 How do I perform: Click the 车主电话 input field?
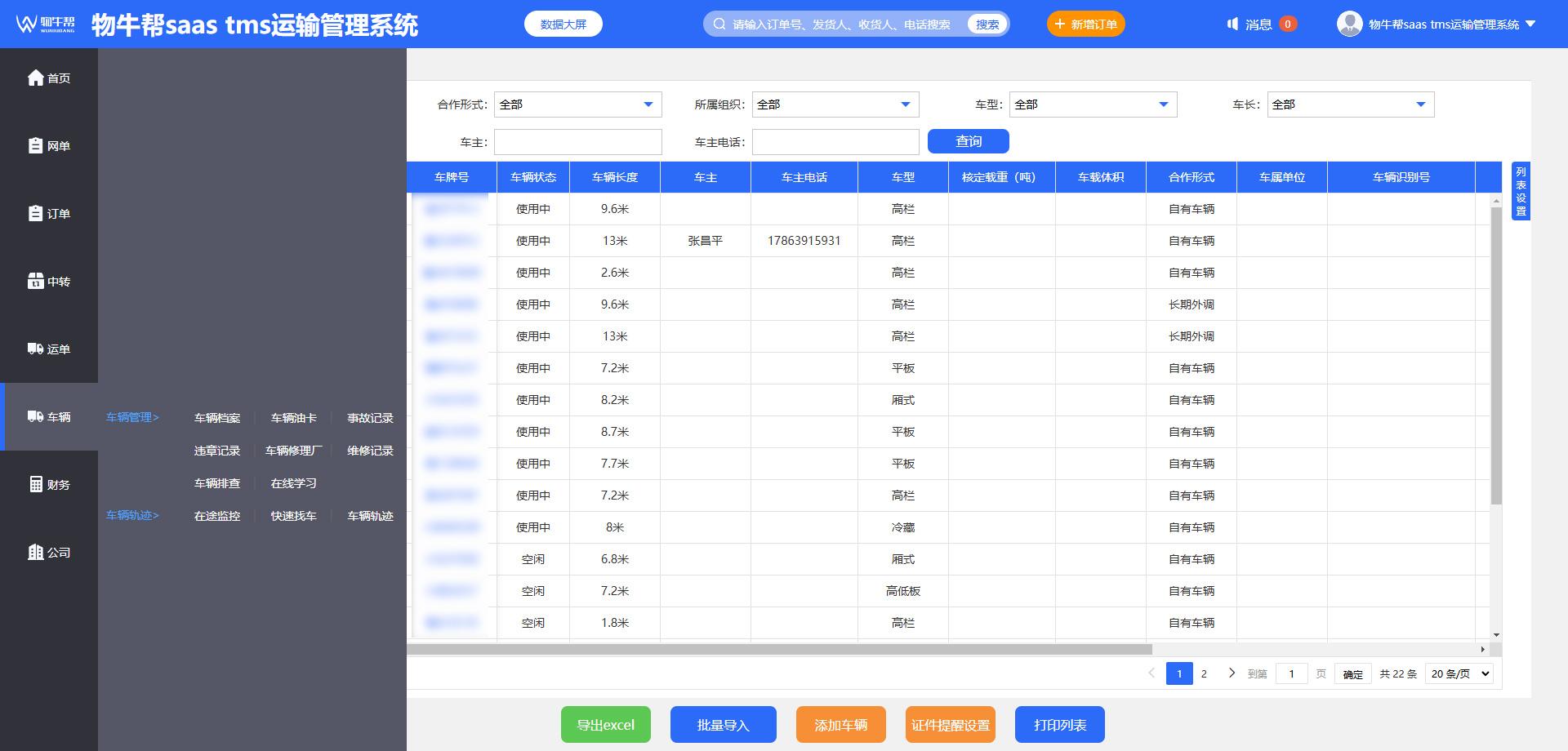point(835,142)
